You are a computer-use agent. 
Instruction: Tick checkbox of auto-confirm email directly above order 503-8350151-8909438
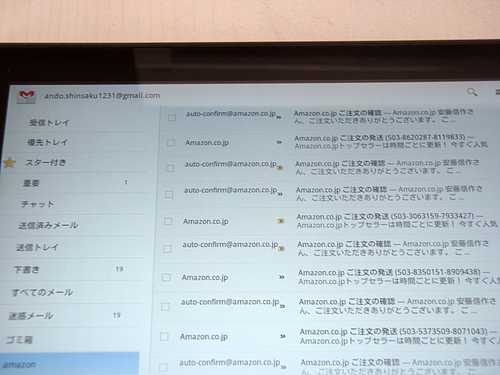pyautogui.click(x=167, y=249)
